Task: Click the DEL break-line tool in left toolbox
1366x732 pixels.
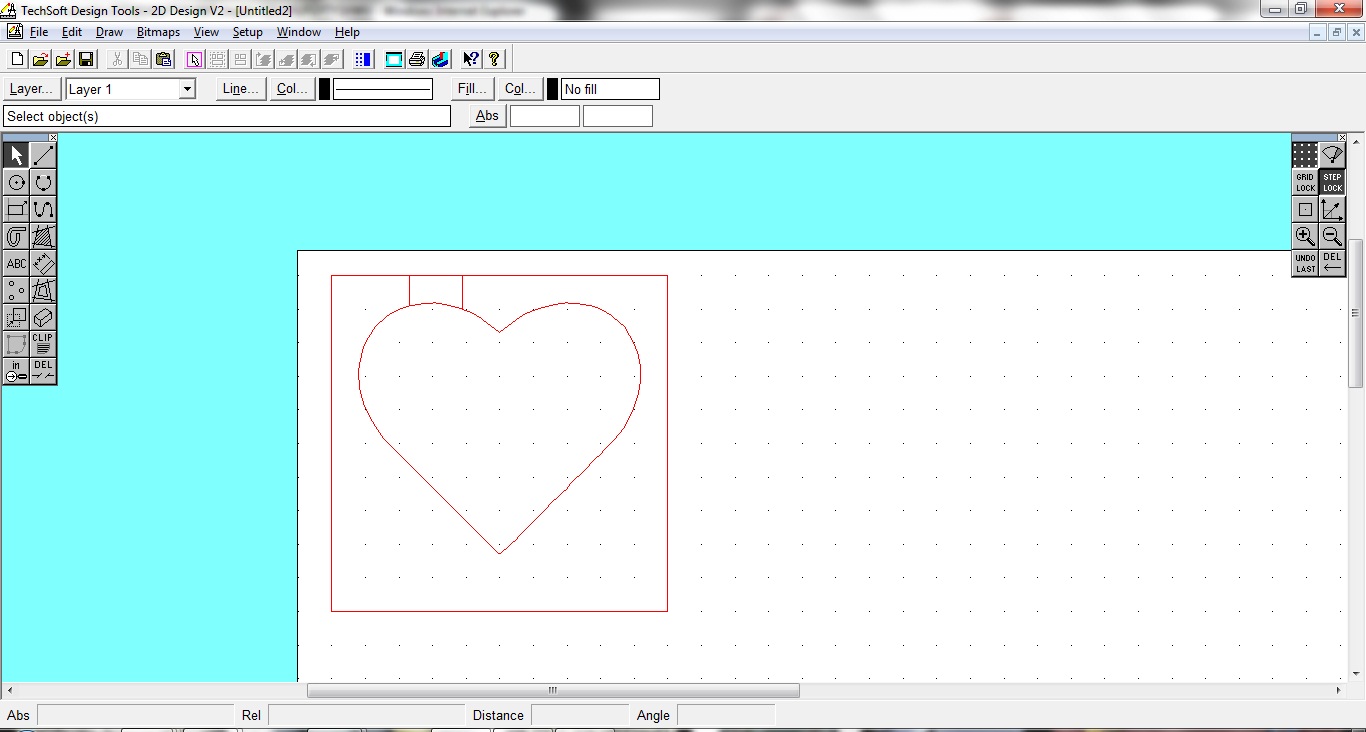Action: [x=43, y=371]
